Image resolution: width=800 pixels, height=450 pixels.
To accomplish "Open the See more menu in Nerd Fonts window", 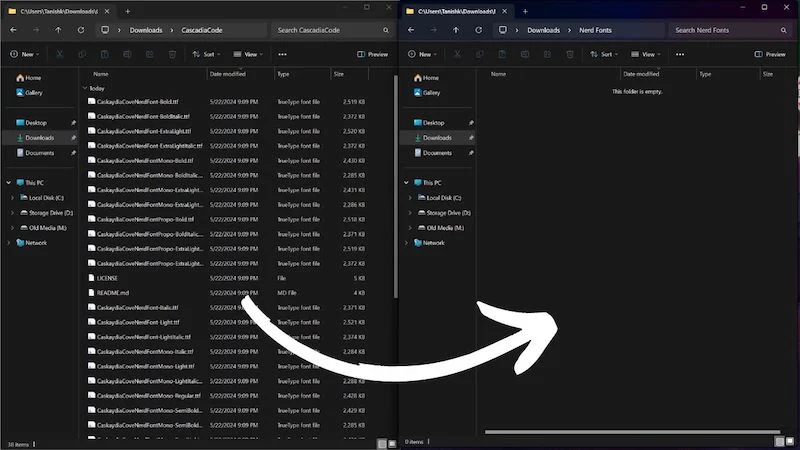I will click(x=680, y=54).
